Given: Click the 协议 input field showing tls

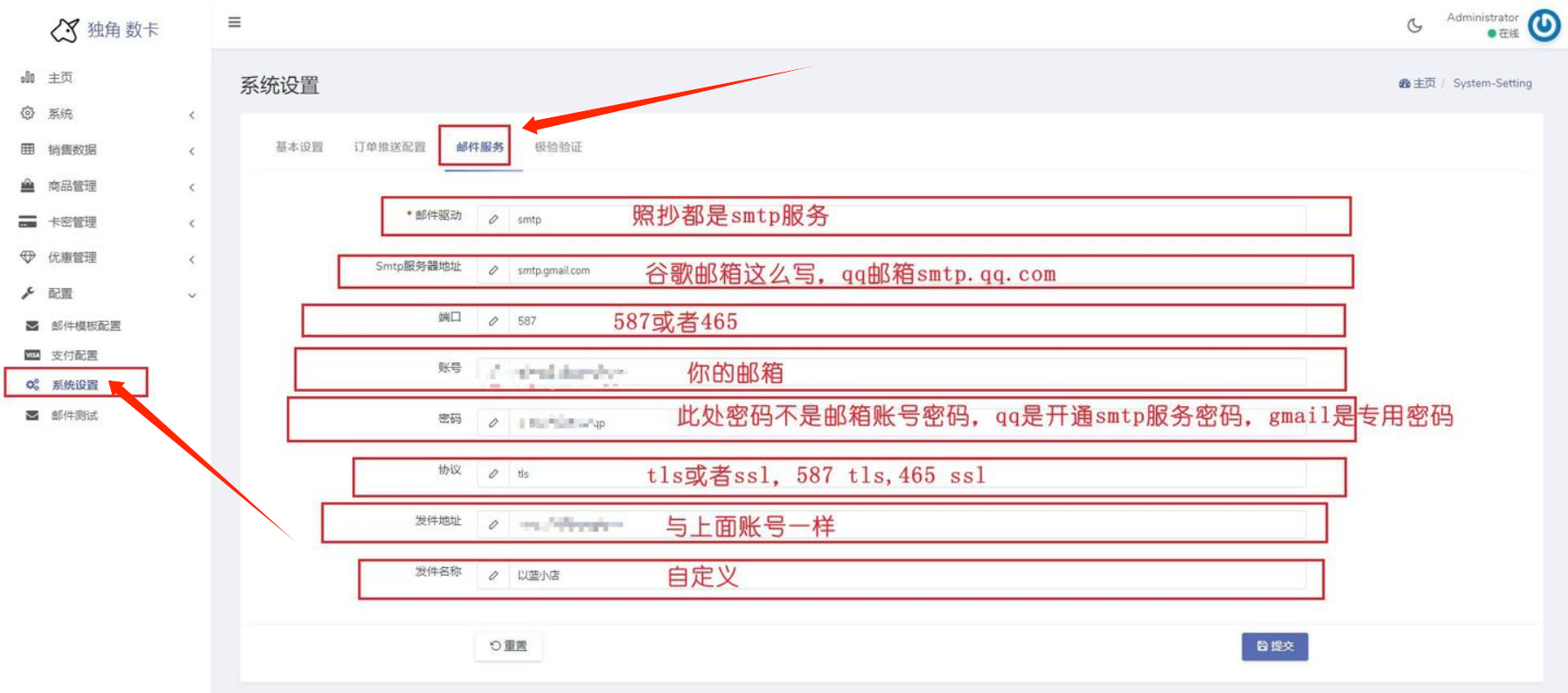Looking at the screenshot, I should (907, 473).
